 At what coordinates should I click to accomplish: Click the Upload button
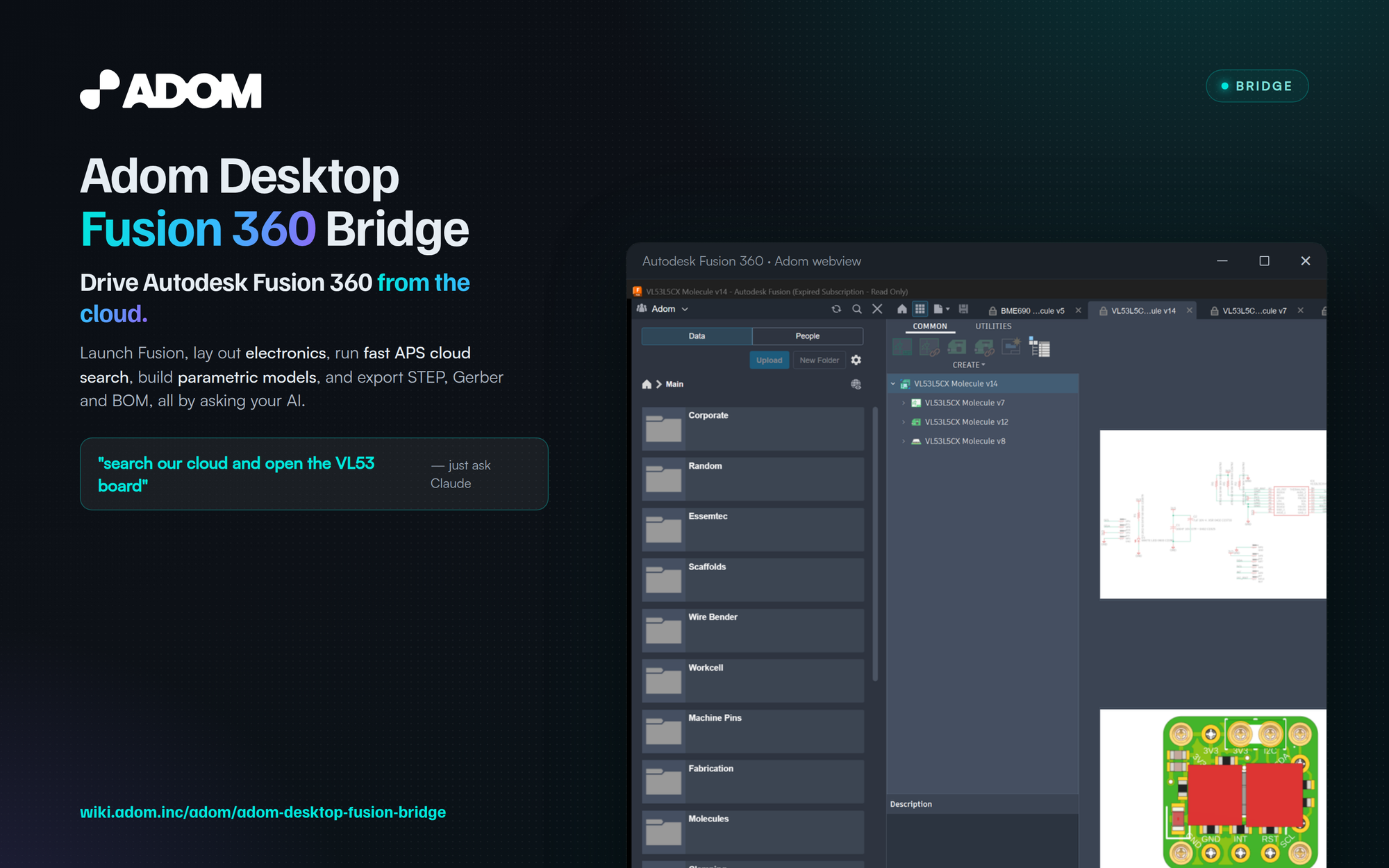(x=769, y=360)
